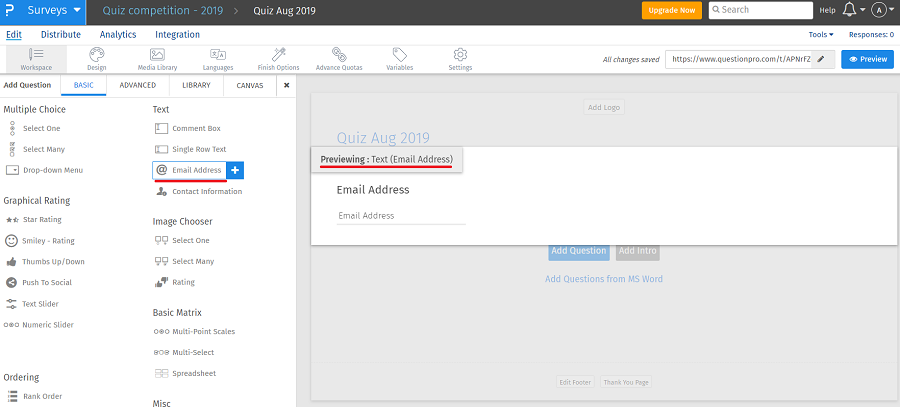Click the Edit Footer button
The width and height of the screenshot is (900, 407).
click(x=575, y=382)
